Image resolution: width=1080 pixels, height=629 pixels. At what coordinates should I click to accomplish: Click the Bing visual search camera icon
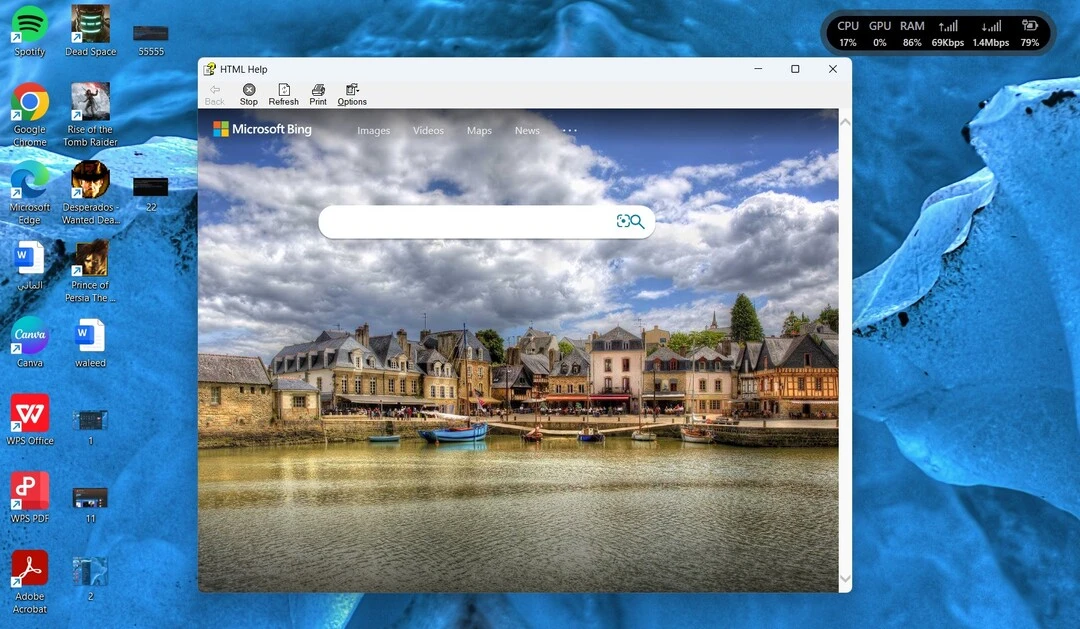pyautogui.click(x=623, y=221)
